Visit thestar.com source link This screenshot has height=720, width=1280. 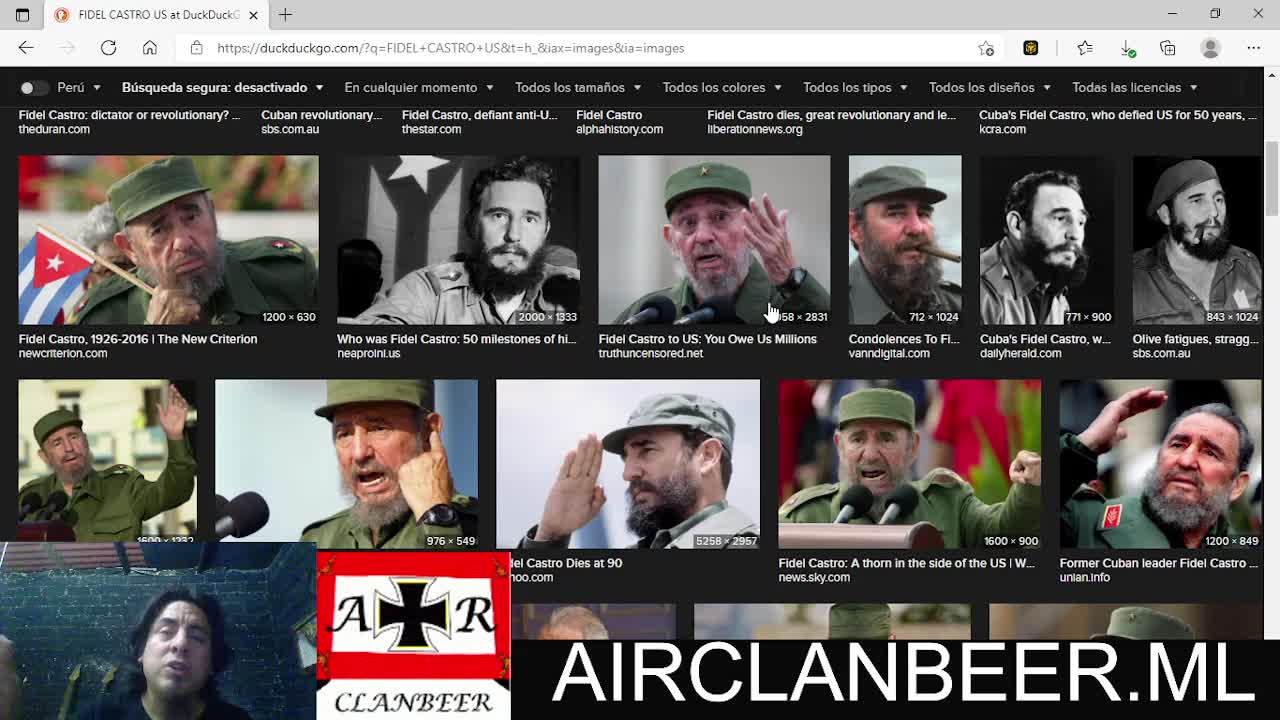(431, 129)
